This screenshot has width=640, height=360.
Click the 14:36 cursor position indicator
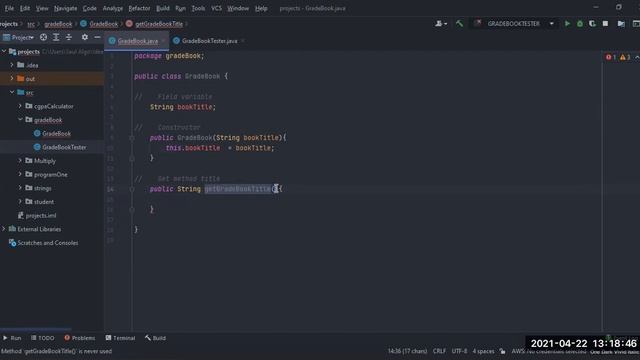[x=407, y=351]
